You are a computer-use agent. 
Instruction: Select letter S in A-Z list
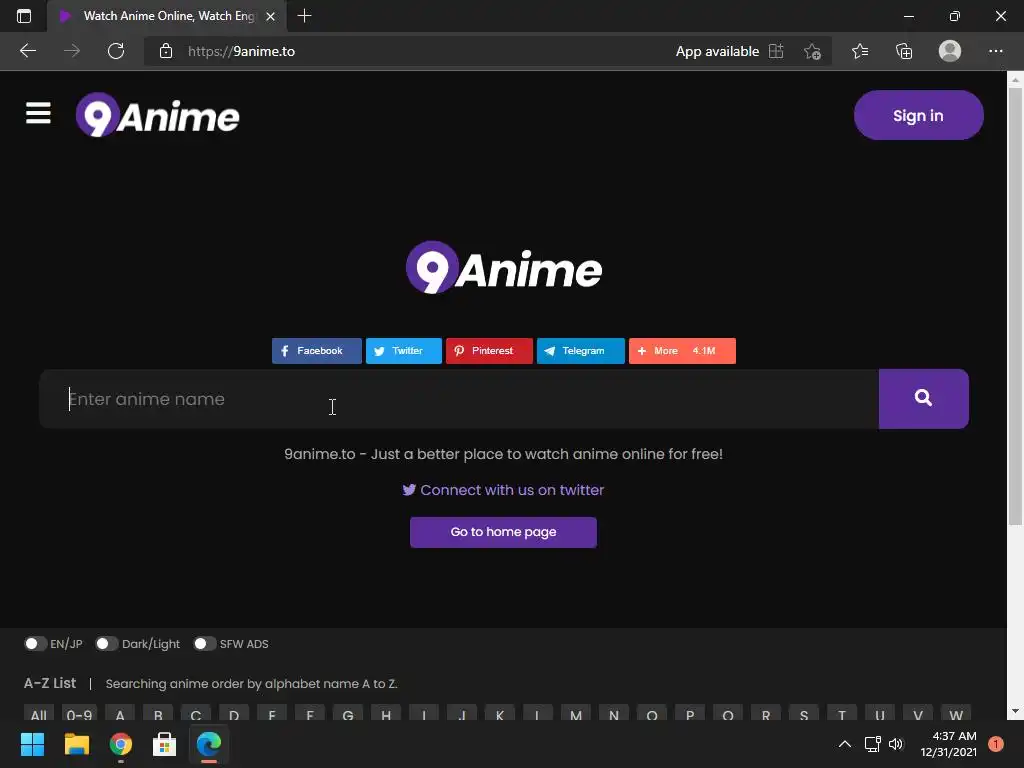(x=804, y=714)
